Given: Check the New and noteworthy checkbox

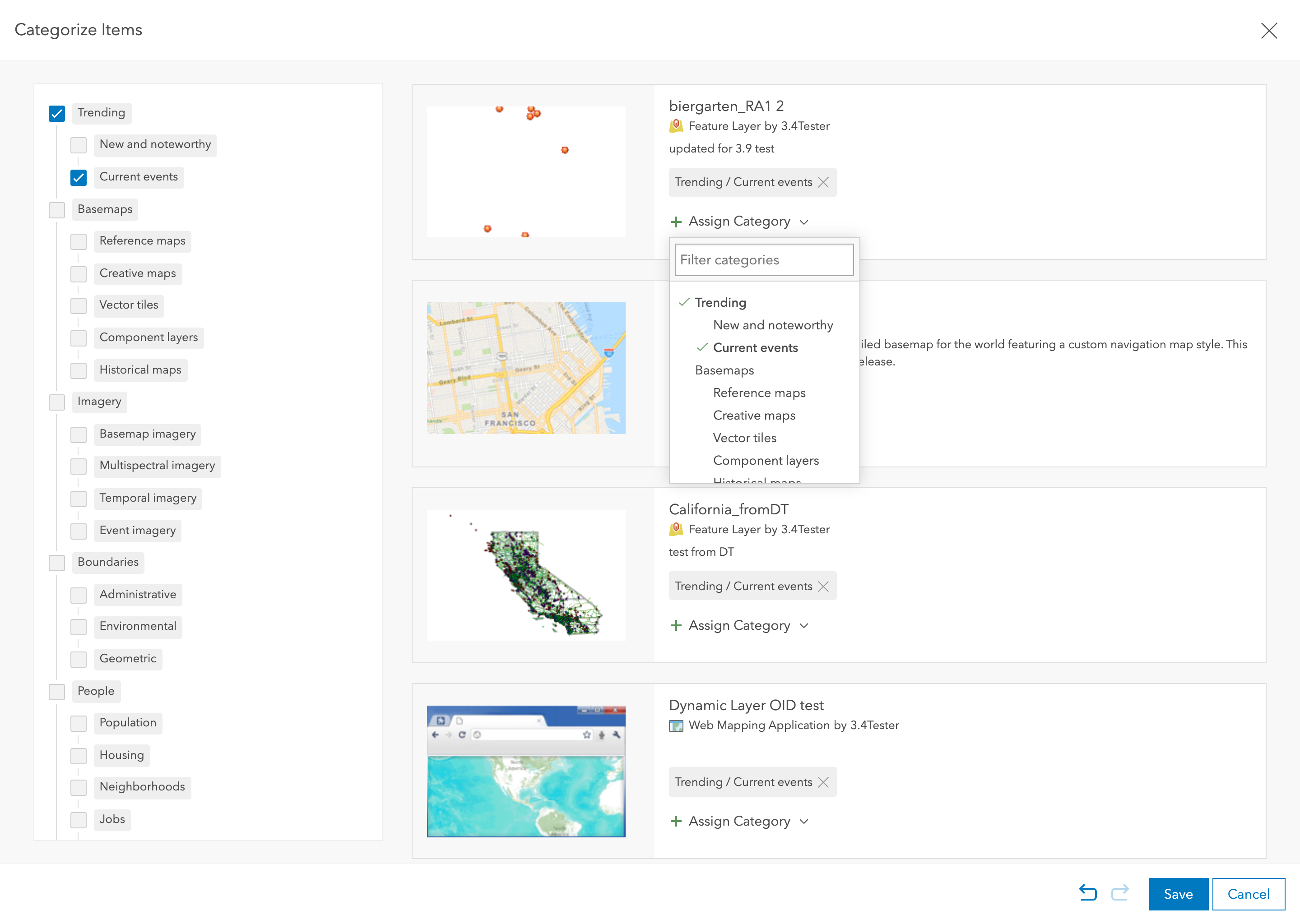Looking at the screenshot, I should pos(79,145).
